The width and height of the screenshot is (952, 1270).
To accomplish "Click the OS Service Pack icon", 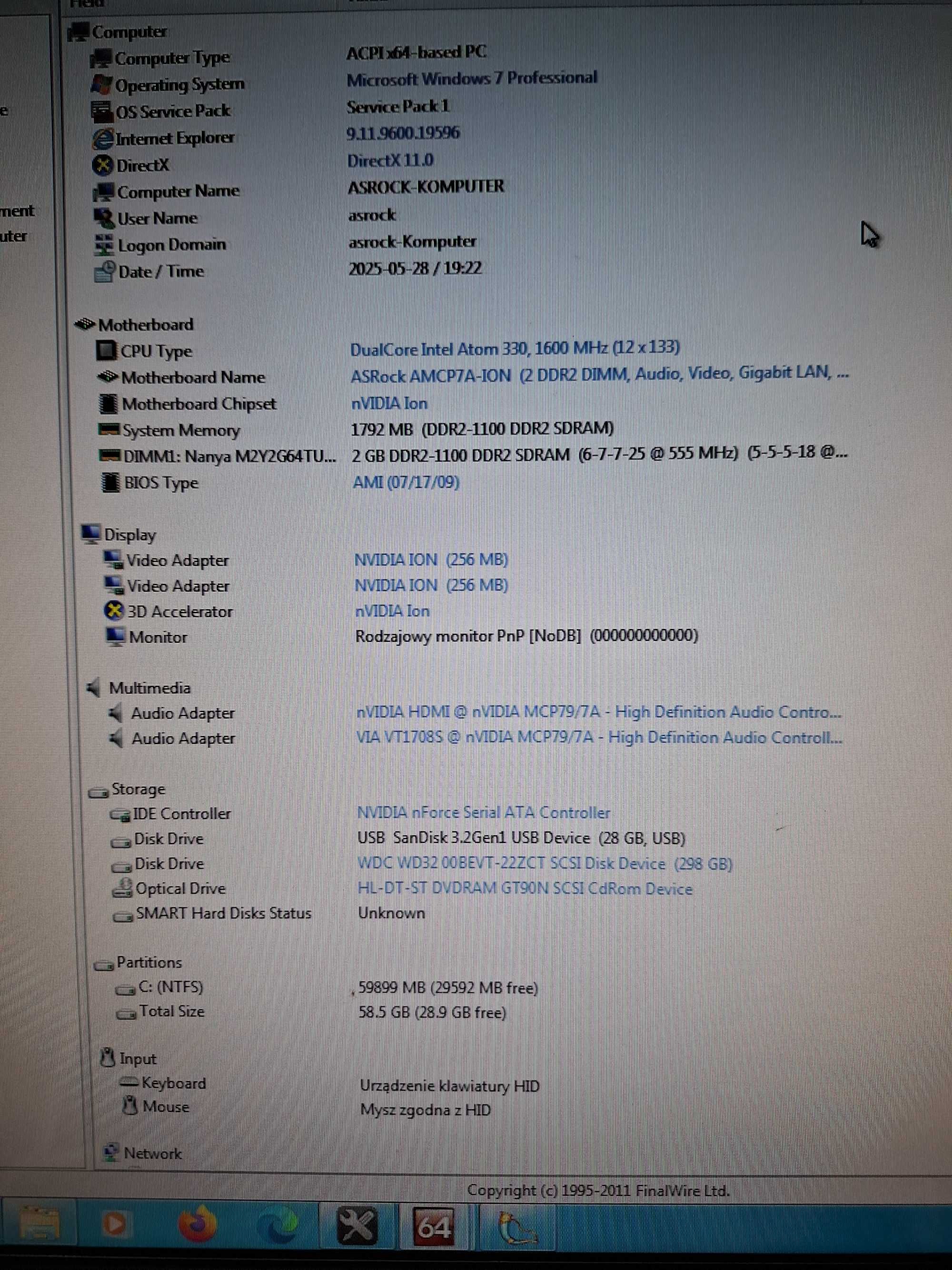I will click(102, 111).
